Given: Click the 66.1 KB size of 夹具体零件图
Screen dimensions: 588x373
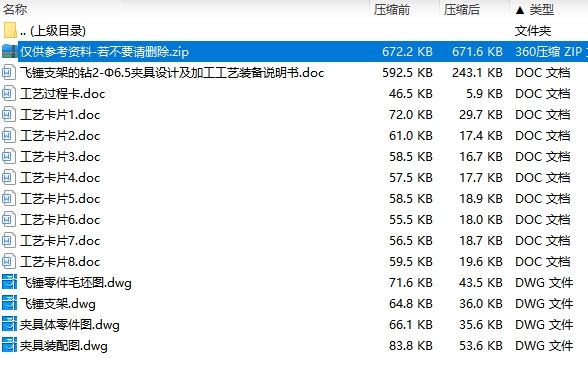Looking at the screenshot, I should click(x=411, y=324).
